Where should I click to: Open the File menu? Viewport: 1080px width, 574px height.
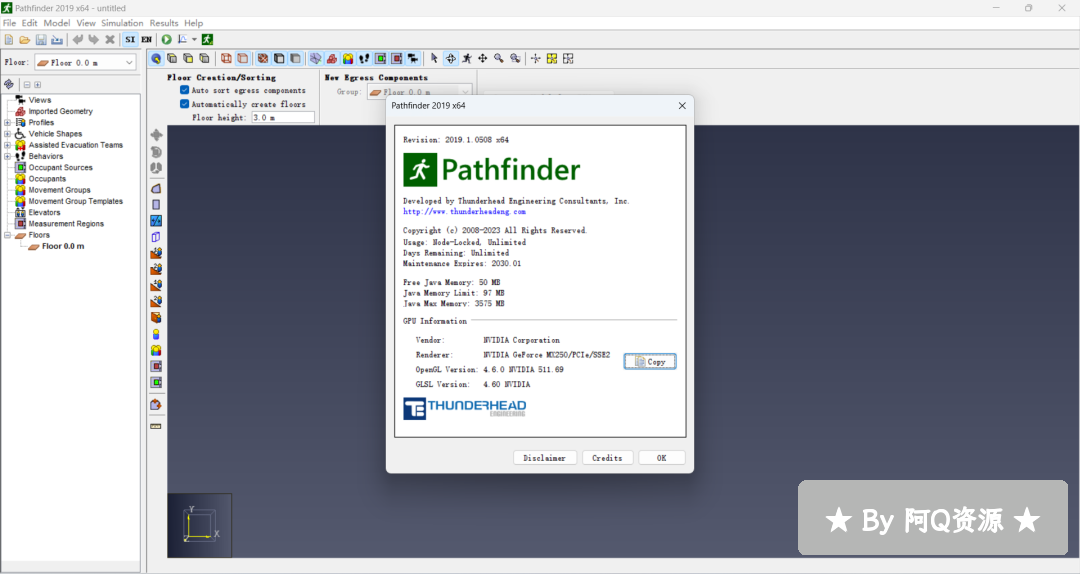pos(9,23)
